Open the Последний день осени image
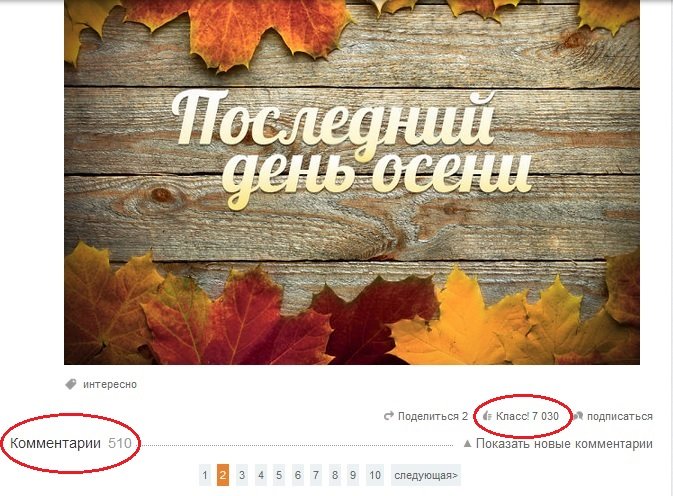 [352, 182]
